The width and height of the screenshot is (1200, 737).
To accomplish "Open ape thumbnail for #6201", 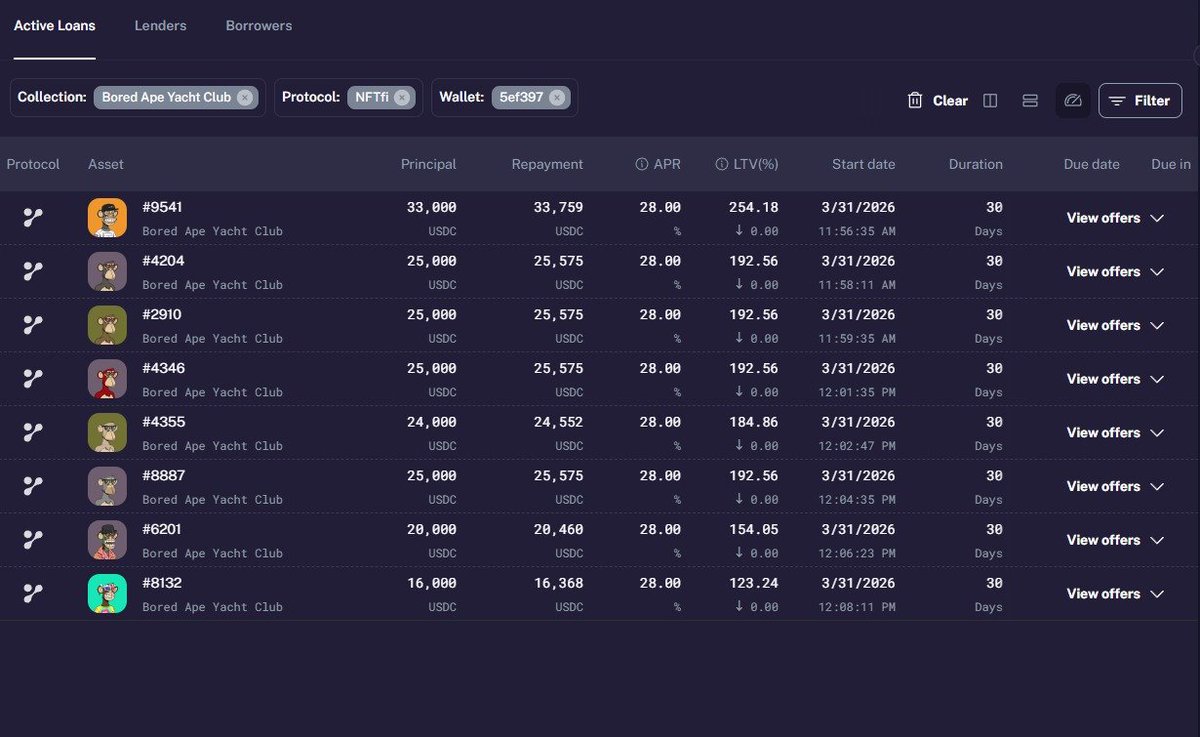I will 107,540.
